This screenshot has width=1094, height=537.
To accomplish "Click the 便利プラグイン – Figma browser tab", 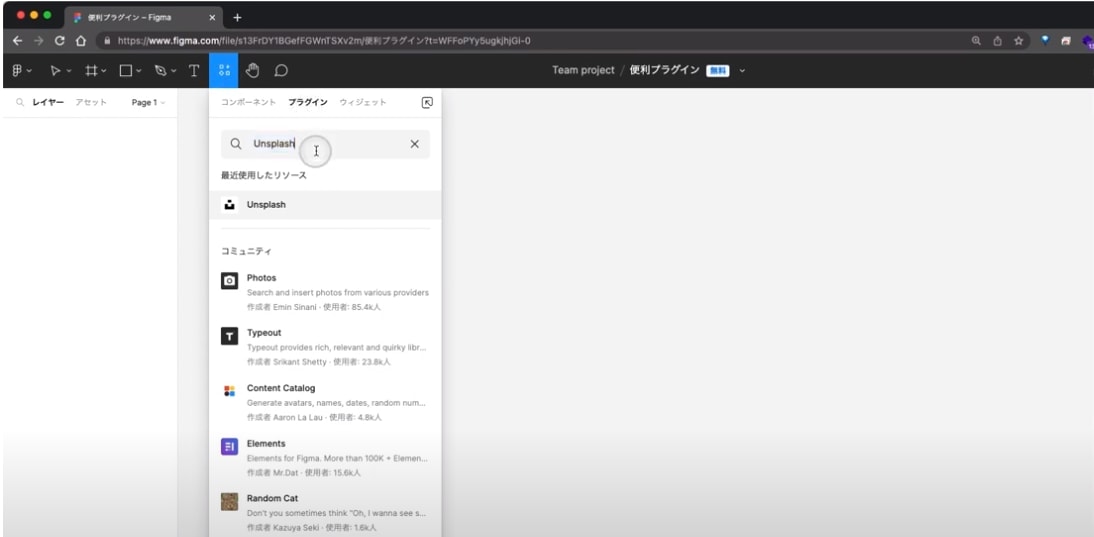I will [143, 17].
